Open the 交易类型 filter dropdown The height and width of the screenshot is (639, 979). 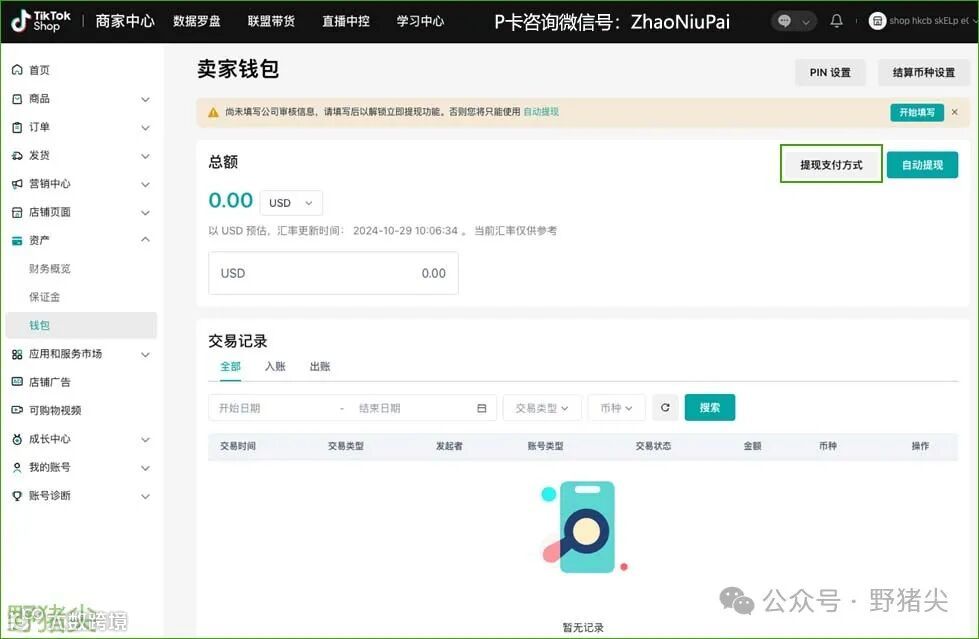point(542,408)
